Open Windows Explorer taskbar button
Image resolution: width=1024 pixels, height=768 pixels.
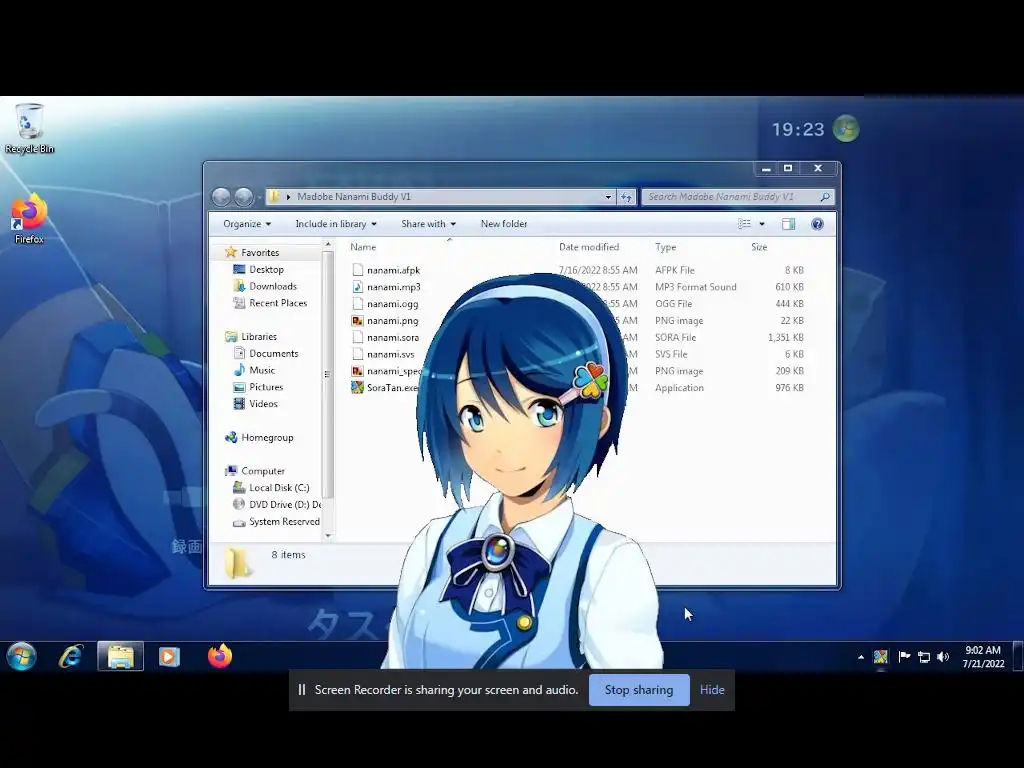click(121, 656)
